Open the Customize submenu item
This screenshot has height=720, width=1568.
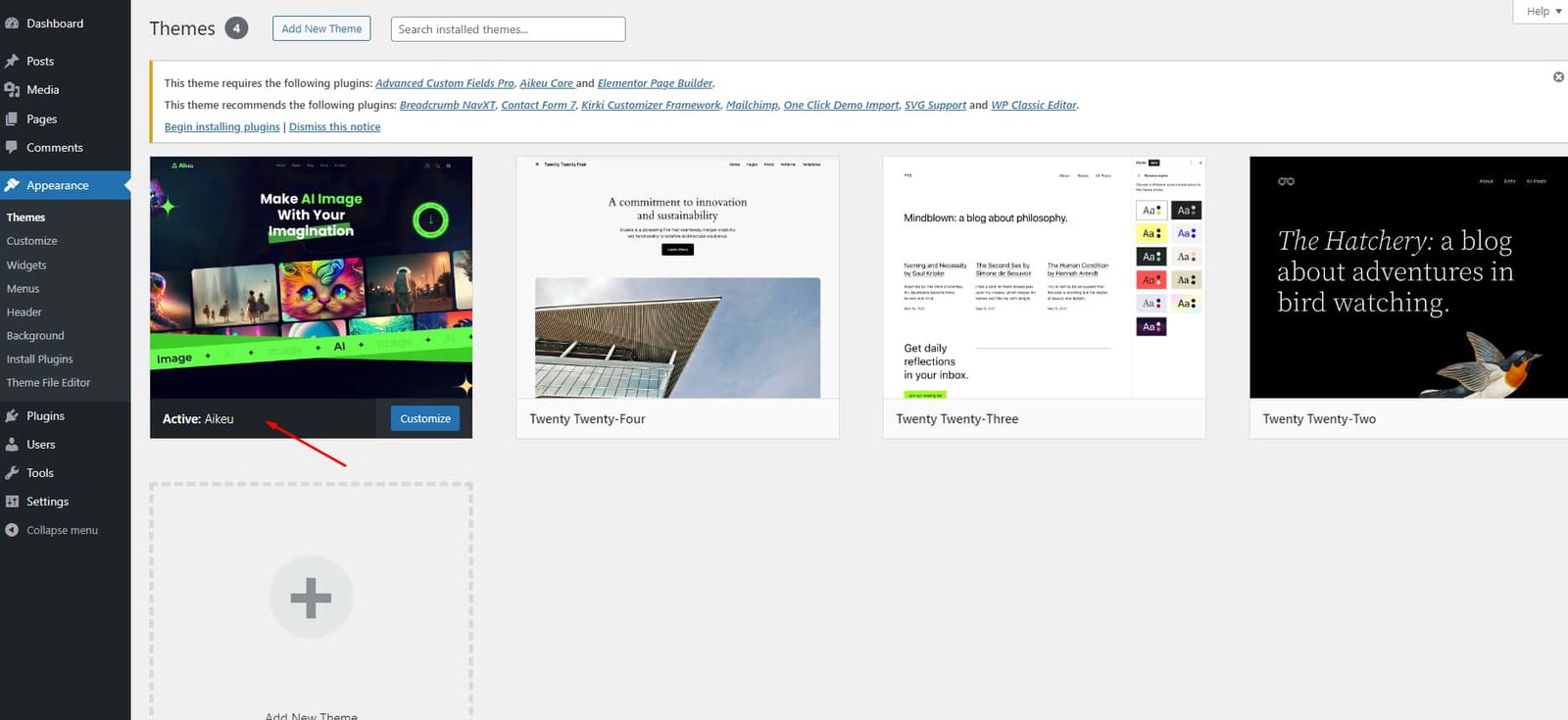pos(32,241)
